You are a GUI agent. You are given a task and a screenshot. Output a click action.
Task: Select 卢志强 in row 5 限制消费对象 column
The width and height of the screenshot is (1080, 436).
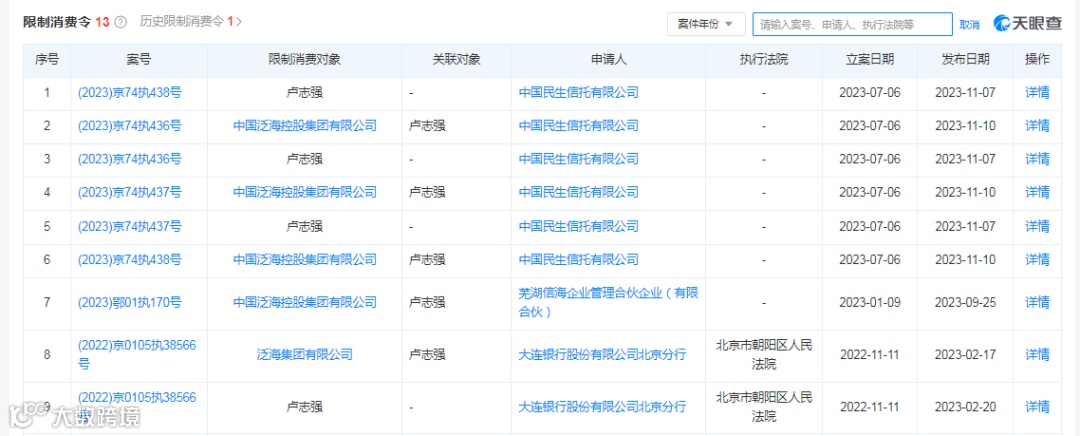coord(304,226)
